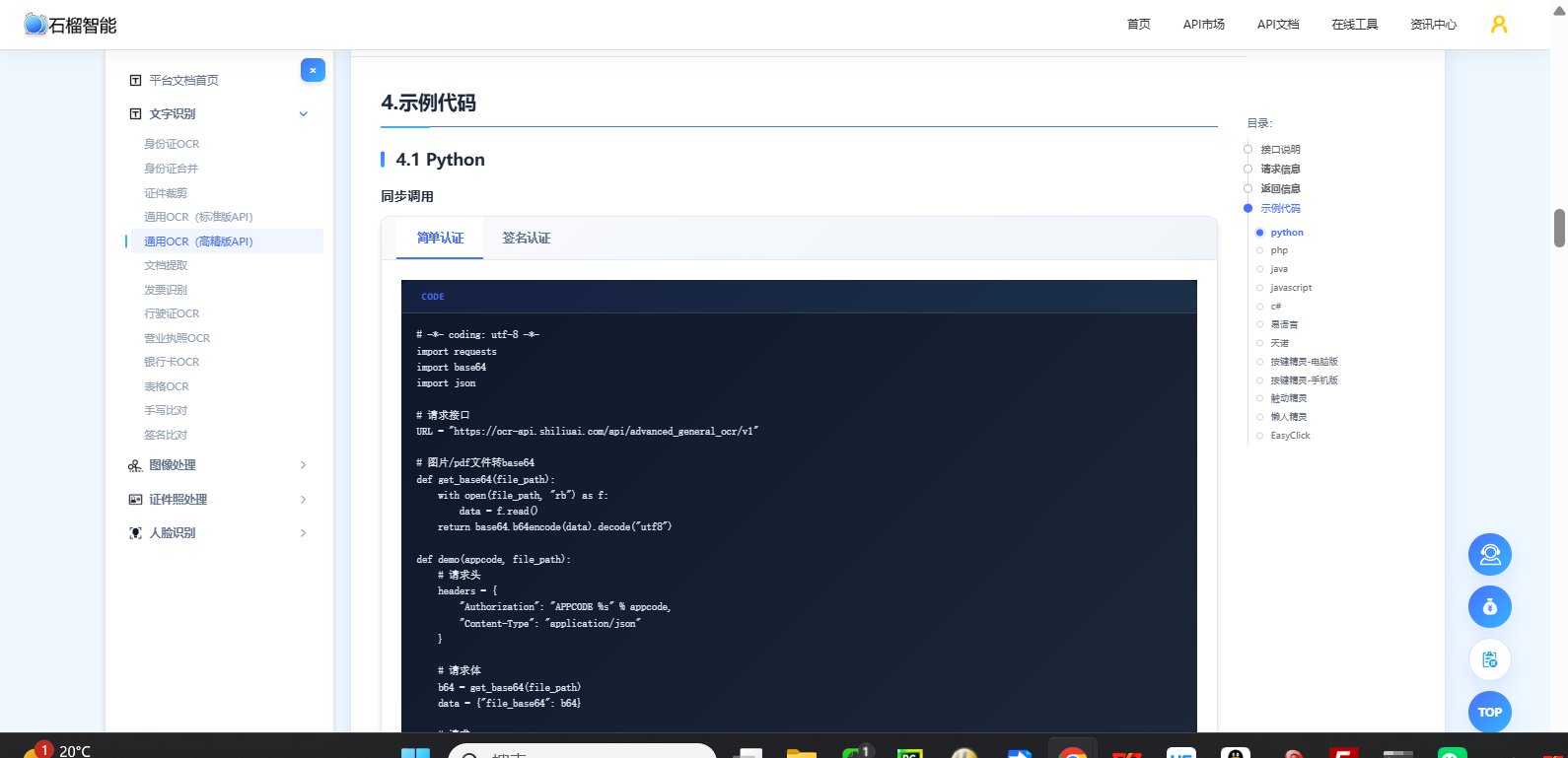This screenshot has height=758, width=1568.
Task: Open 证件裁剪 docs
Action: pyautogui.click(x=166, y=193)
